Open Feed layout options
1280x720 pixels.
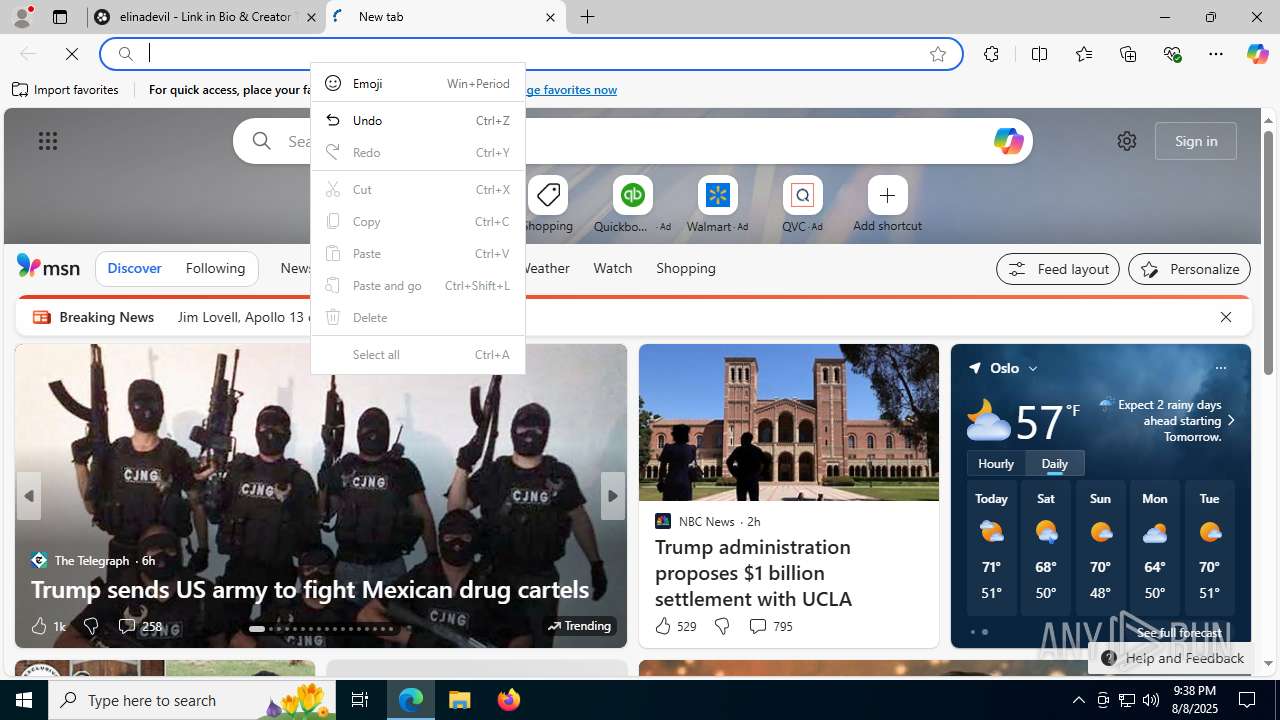[1058, 269]
